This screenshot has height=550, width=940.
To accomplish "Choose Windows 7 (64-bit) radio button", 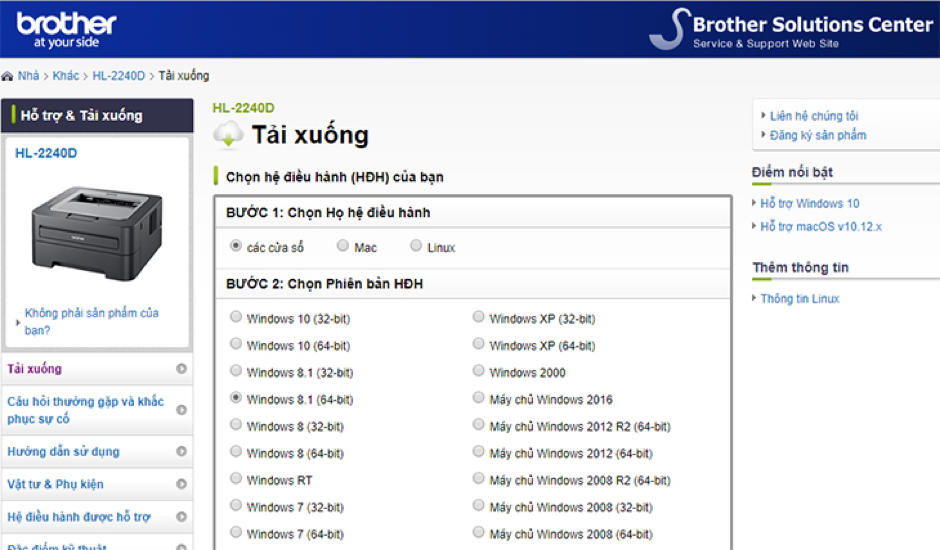I will coord(236,532).
